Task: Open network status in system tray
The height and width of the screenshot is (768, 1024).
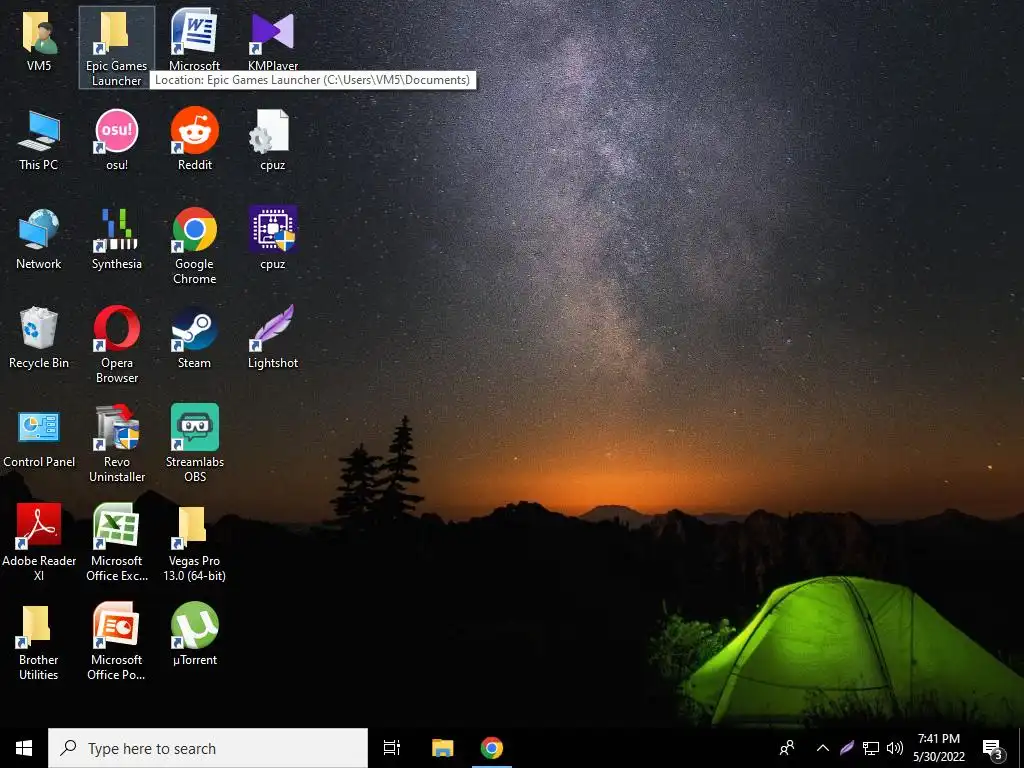Action: click(x=871, y=748)
